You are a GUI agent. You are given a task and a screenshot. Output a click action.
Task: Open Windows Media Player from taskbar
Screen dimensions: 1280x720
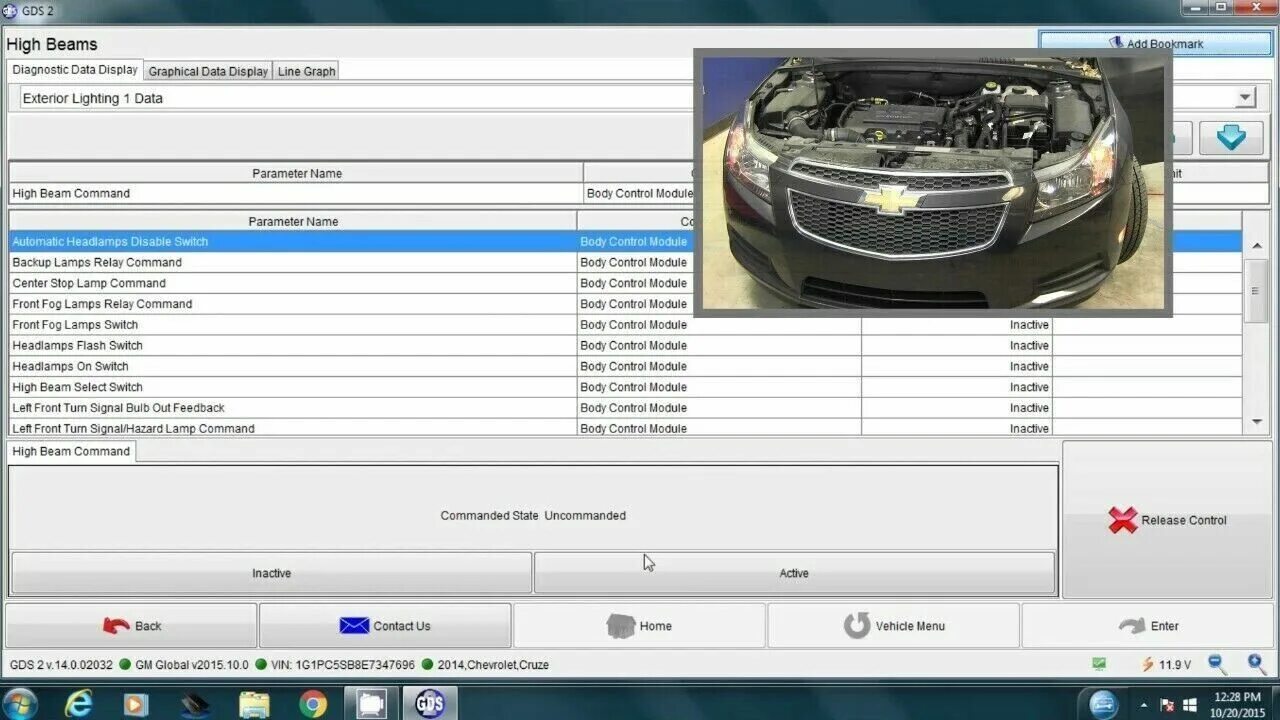point(135,704)
